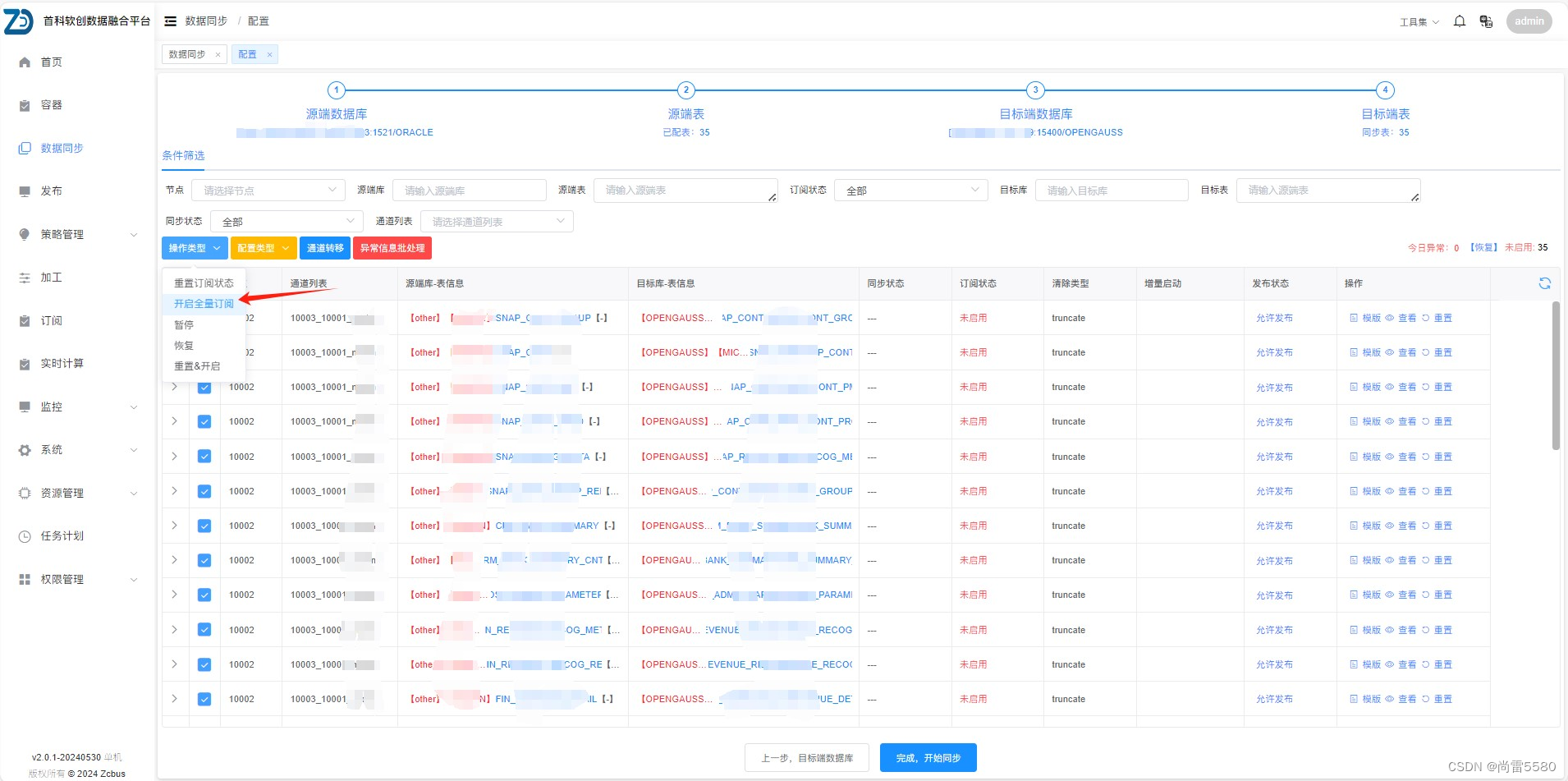Uncheck the row with target ending ONT_PI
The height and width of the screenshot is (781, 1568).
coord(204,388)
